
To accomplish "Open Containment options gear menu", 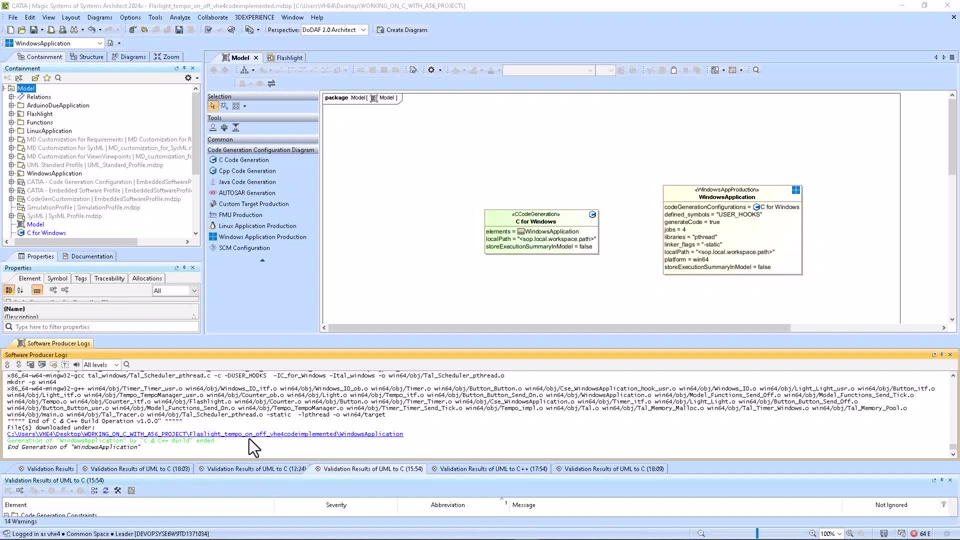I will 189,78.
